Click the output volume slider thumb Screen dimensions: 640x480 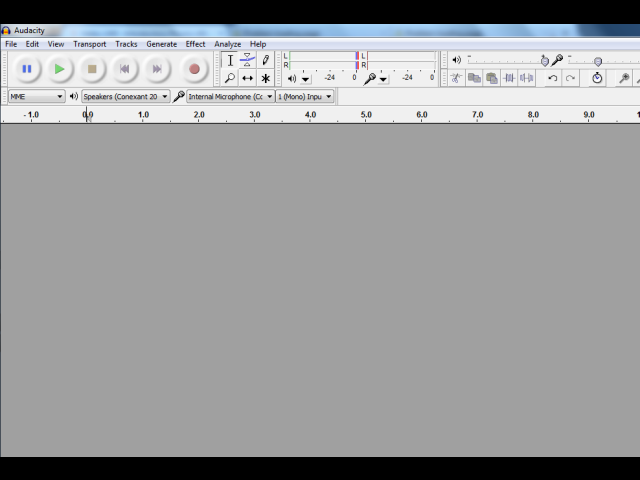[x=544, y=61]
